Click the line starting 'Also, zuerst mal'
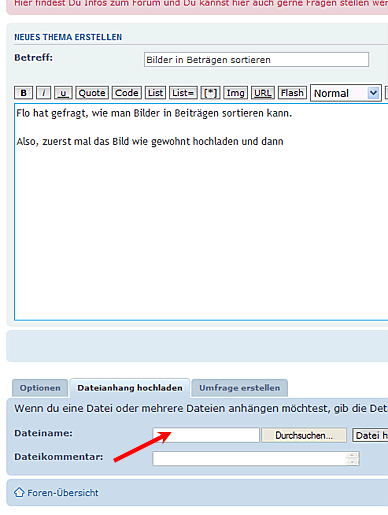Image resolution: width=388 pixels, height=515 pixels. (150, 141)
